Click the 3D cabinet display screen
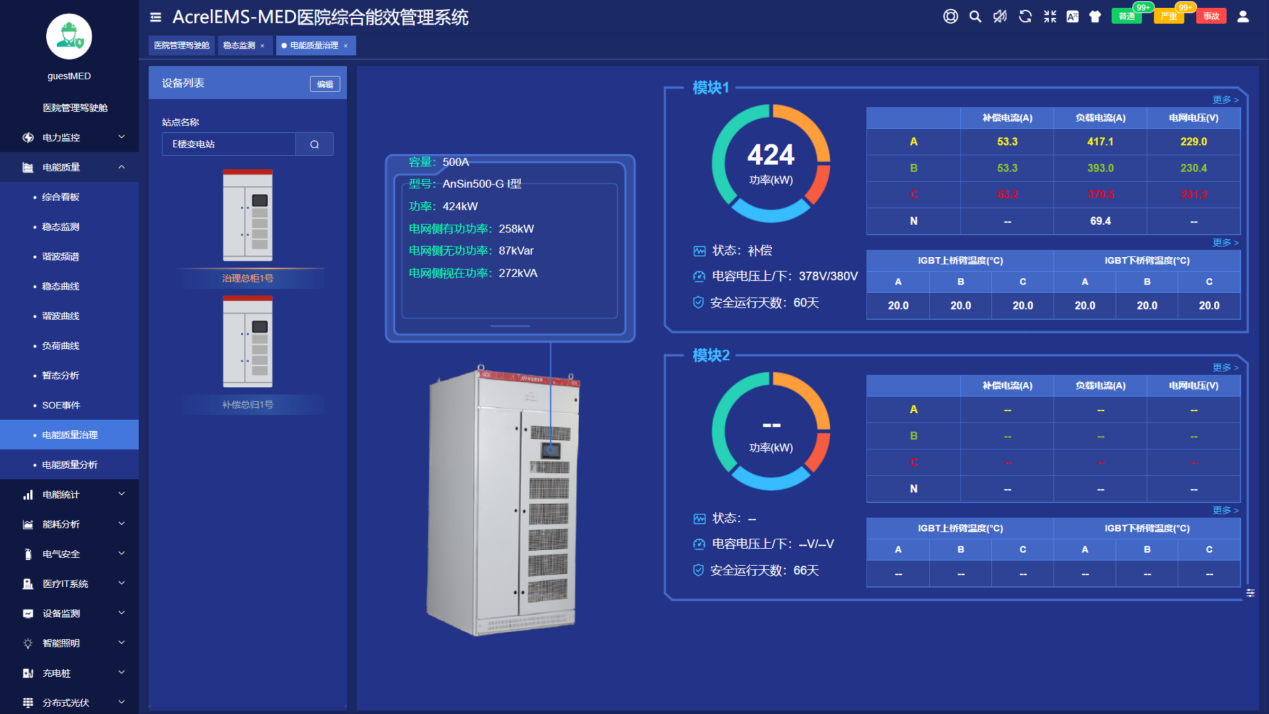Image resolution: width=1269 pixels, height=714 pixels. [549, 450]
